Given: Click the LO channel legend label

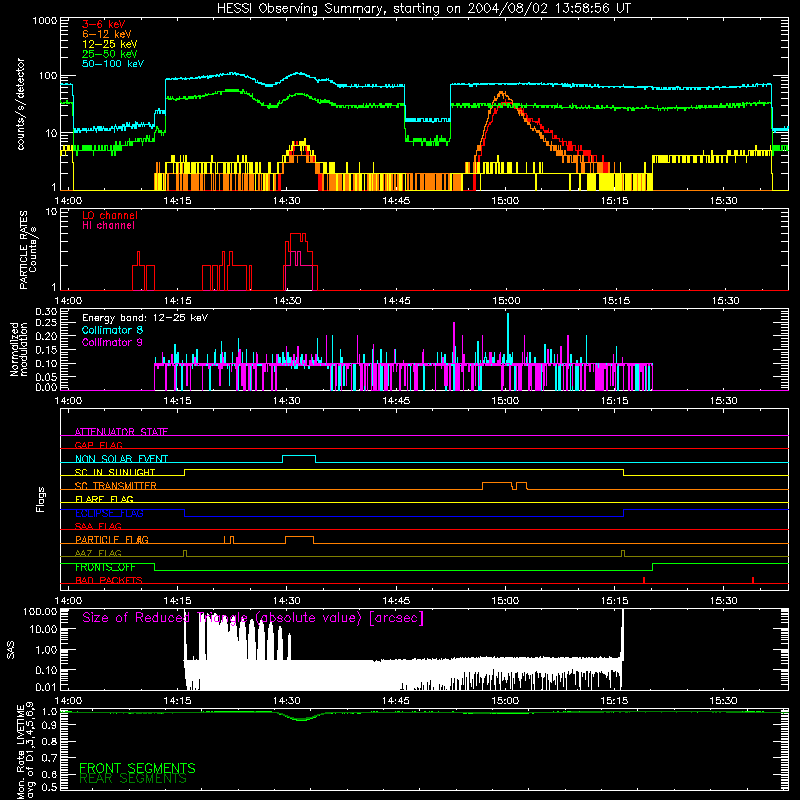Looking at the screenshot, I should point(110,215).
